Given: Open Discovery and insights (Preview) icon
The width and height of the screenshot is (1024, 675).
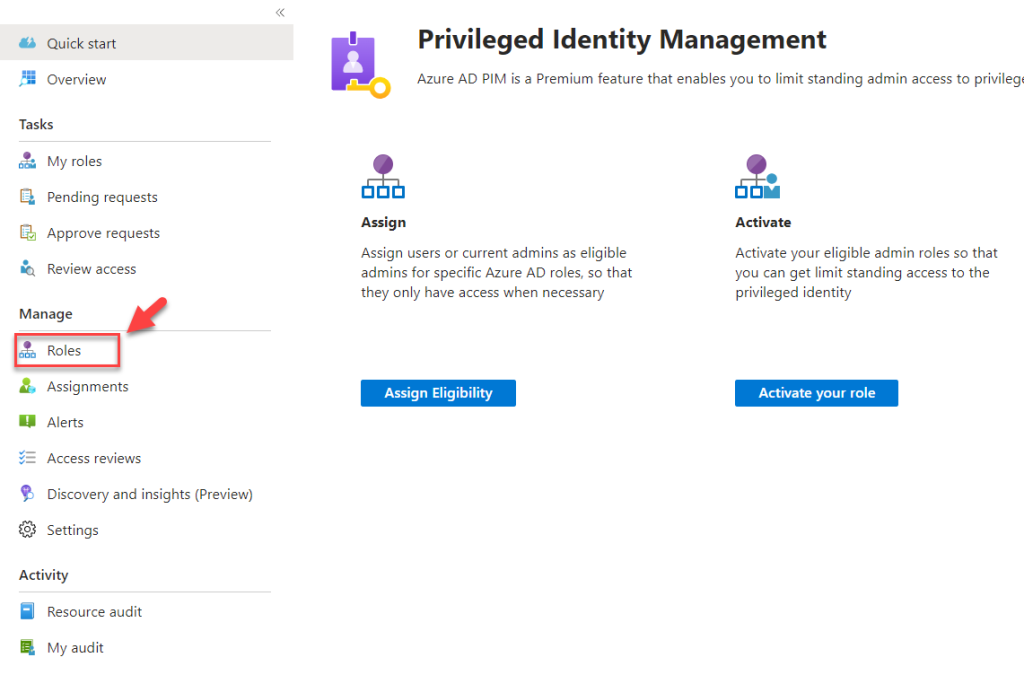Looking at the screenshot, I should 26,493.
